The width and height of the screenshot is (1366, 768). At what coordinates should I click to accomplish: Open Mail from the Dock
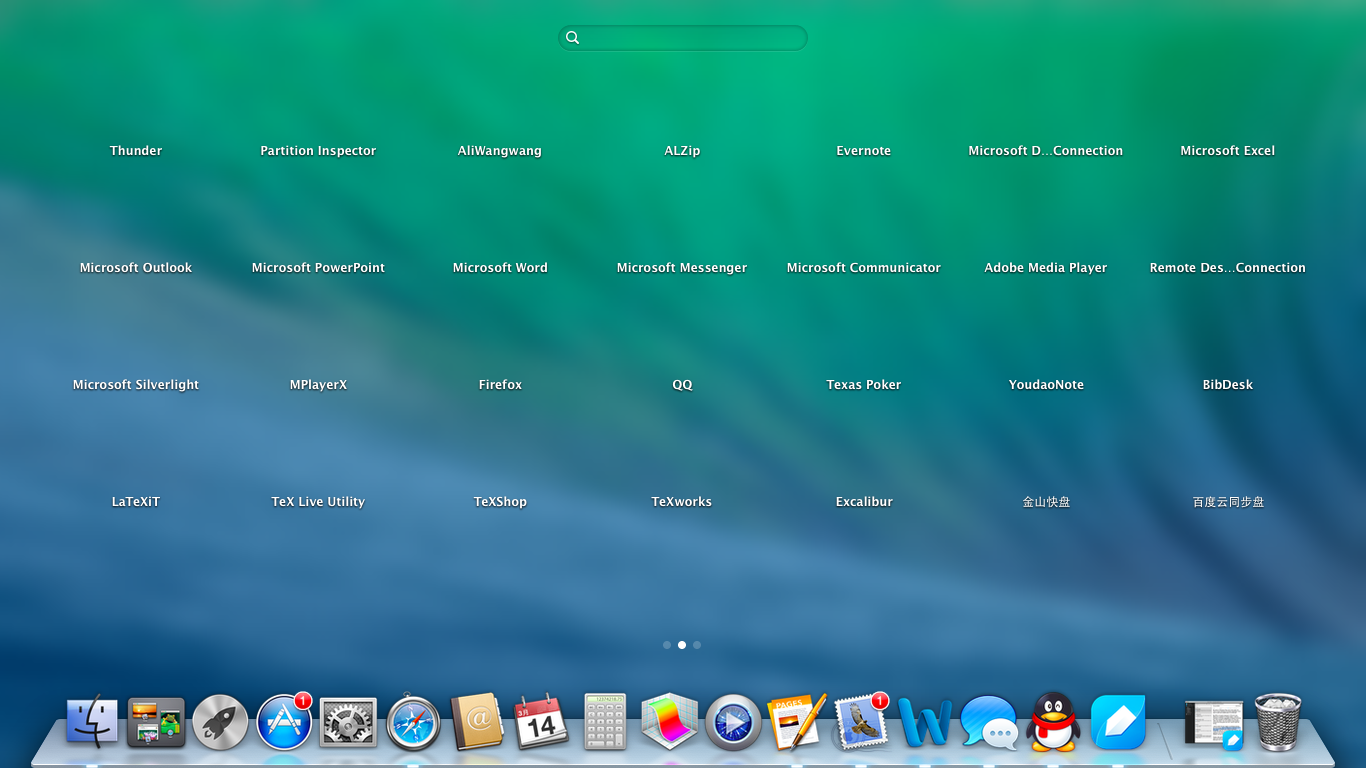point(860,722)
